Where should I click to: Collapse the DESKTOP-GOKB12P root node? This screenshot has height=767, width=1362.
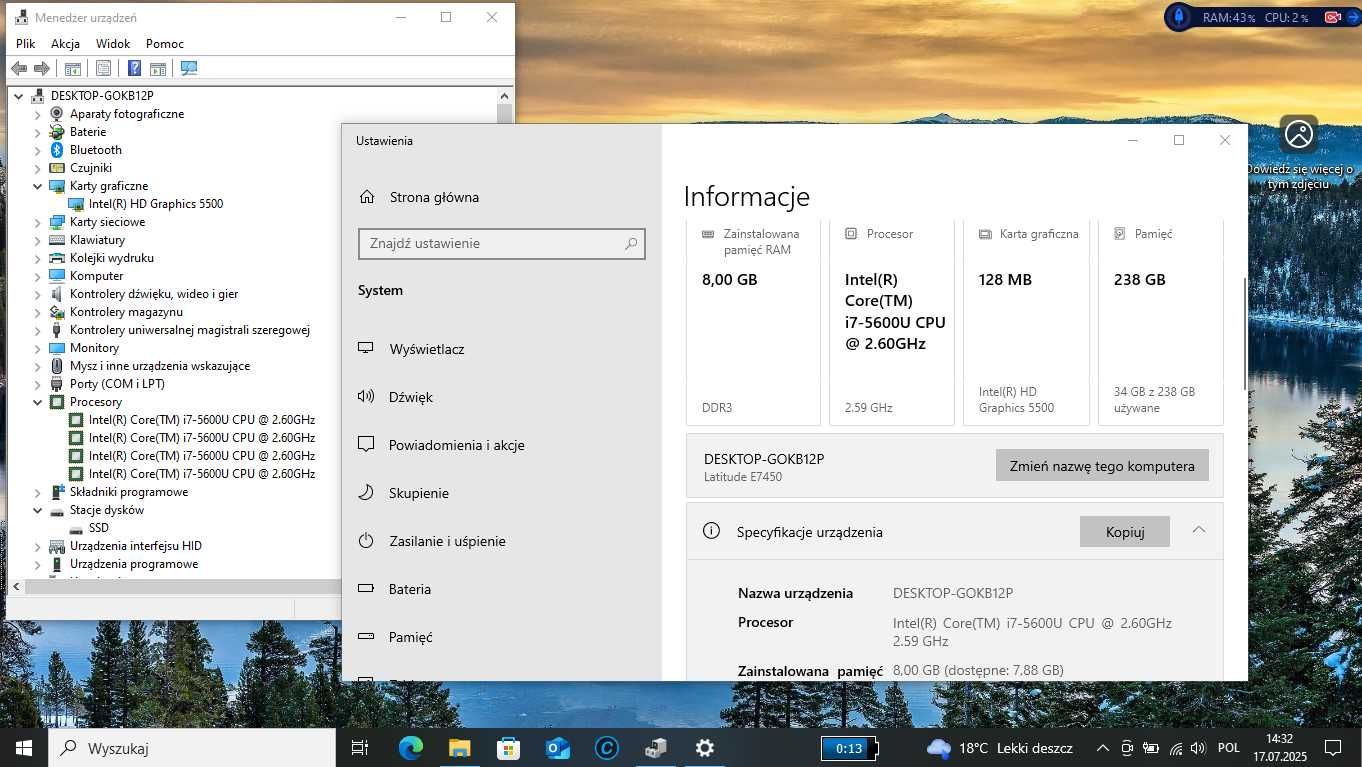[x=19, y=96]
